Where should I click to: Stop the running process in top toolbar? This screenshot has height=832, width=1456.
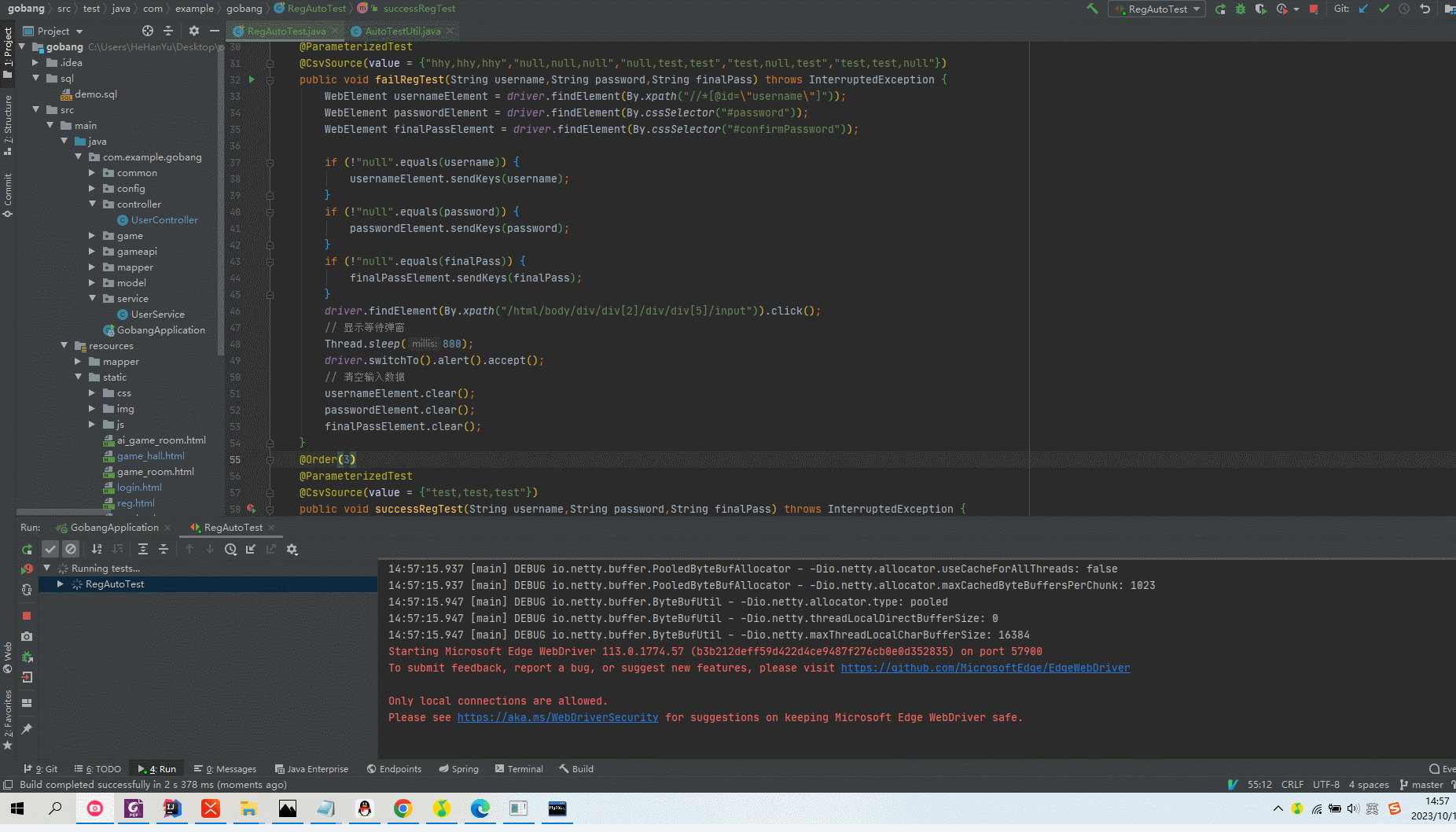point(1314,9)
